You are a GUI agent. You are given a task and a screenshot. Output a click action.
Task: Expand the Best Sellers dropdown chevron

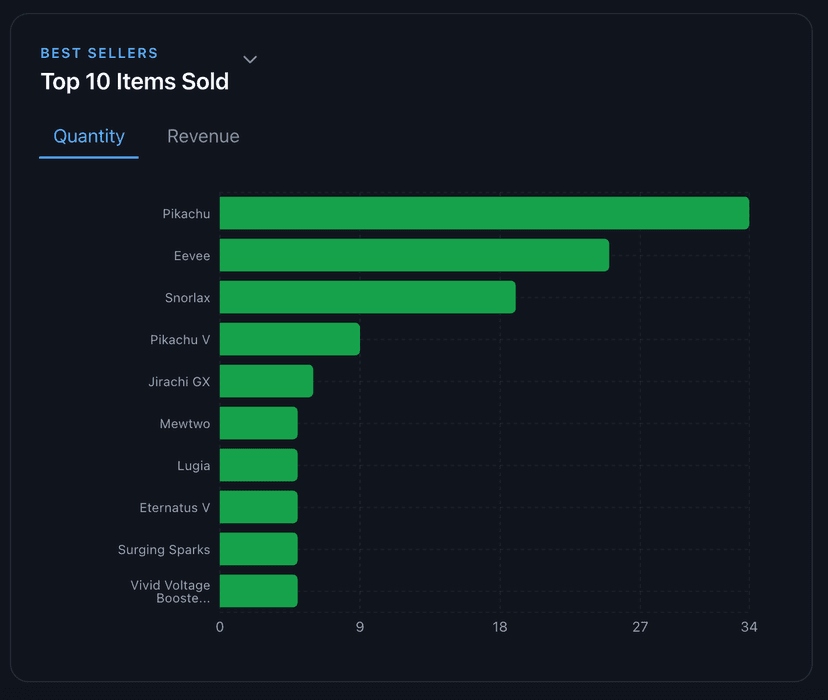pos(249,60)
